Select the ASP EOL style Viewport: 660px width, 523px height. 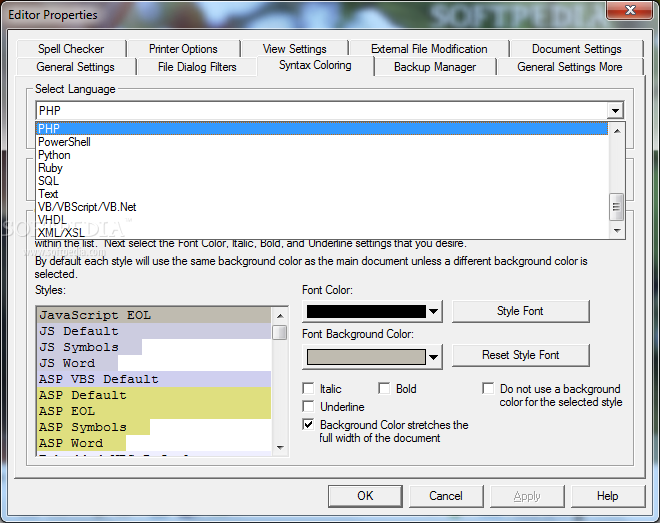[x=154, y=411]
